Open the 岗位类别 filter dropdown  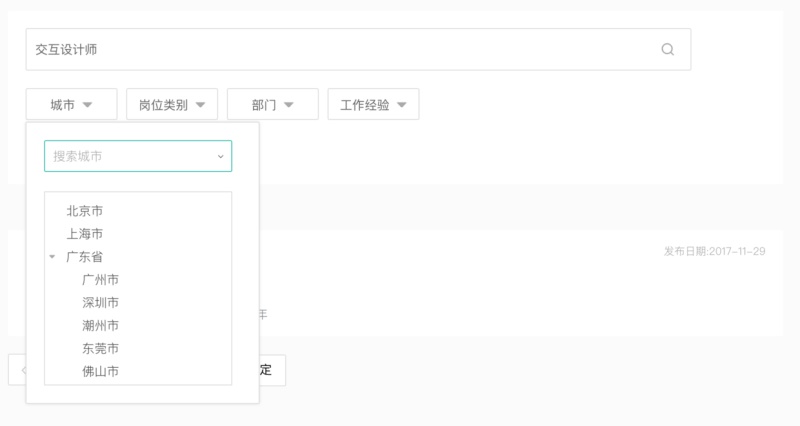tap(172, 104)
